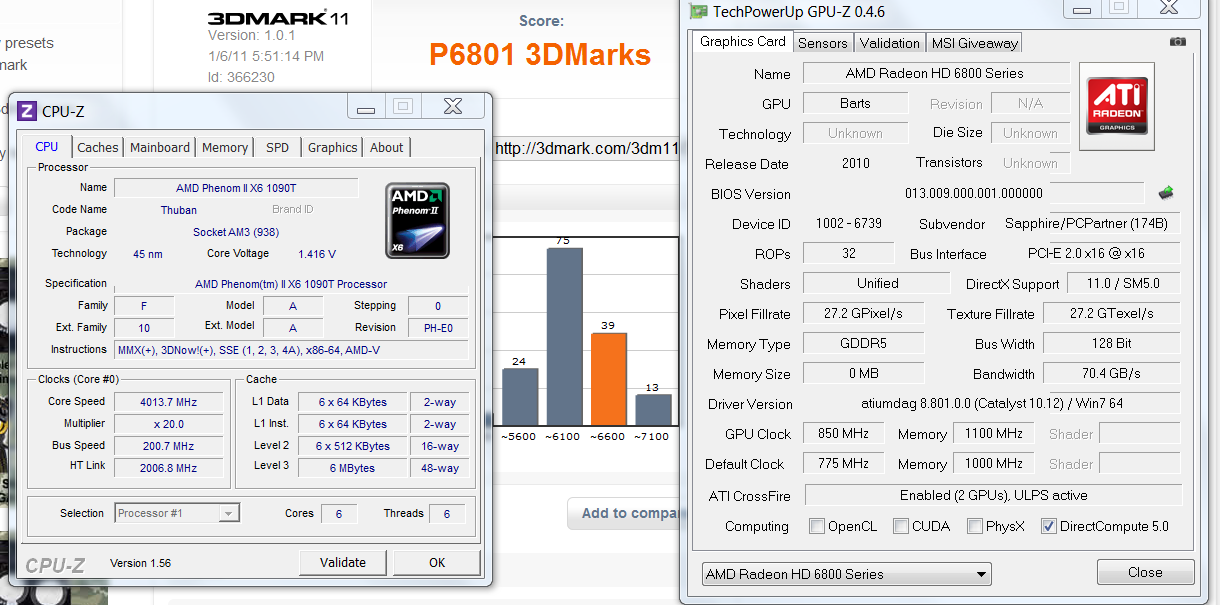Click the GPU-Z screenshot camera icon

pos(1178,42)
